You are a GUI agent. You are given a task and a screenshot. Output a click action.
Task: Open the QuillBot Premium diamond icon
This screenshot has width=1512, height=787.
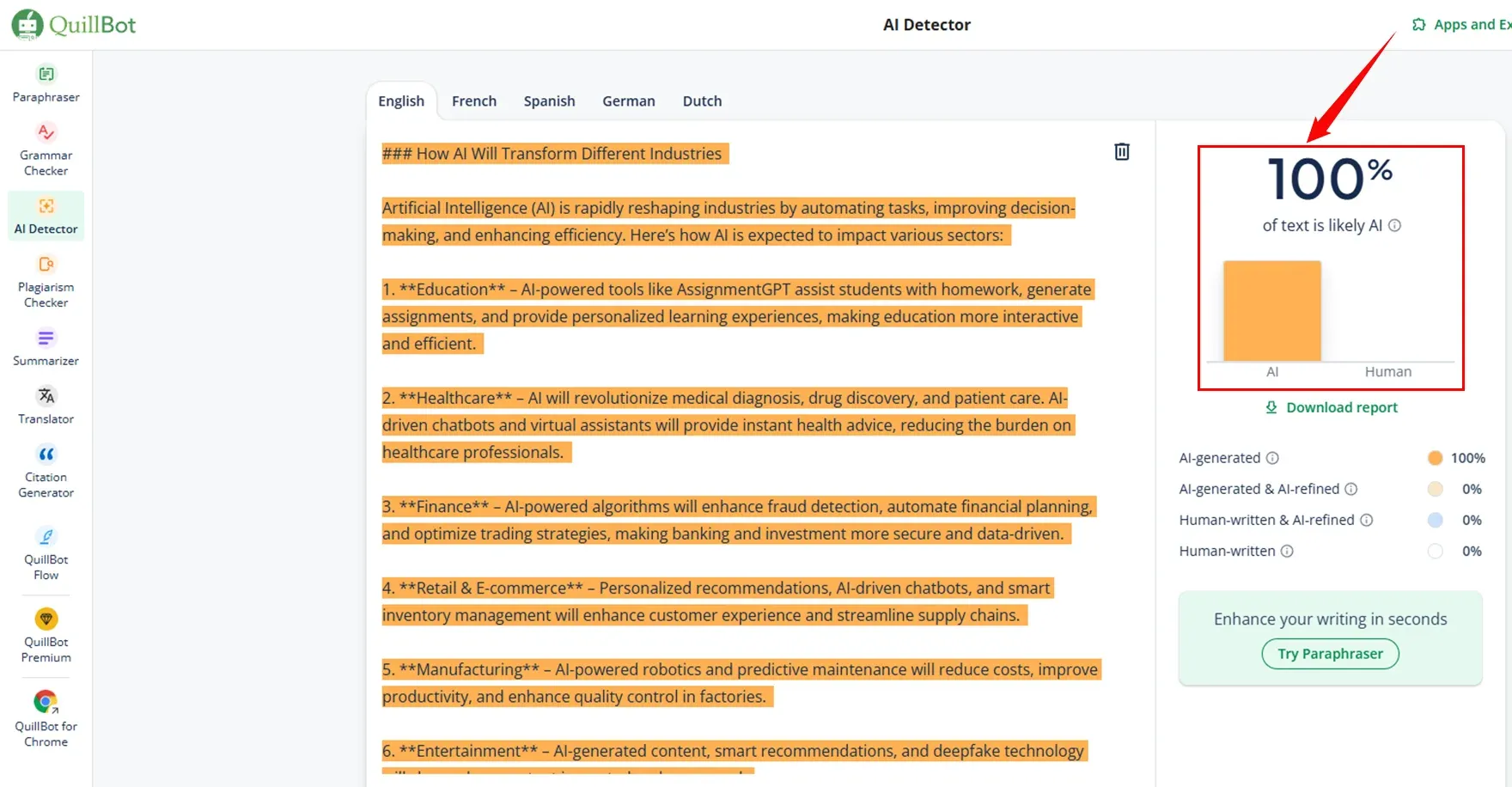tap(46, 619)
